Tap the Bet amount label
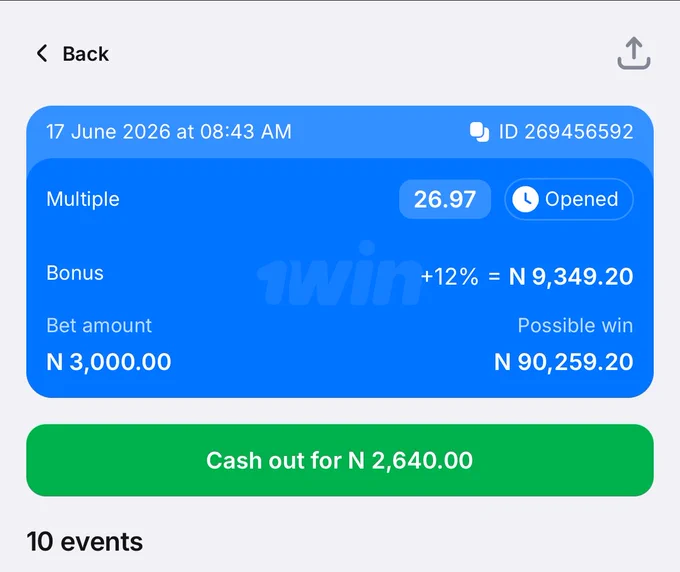 coord(99,326)
